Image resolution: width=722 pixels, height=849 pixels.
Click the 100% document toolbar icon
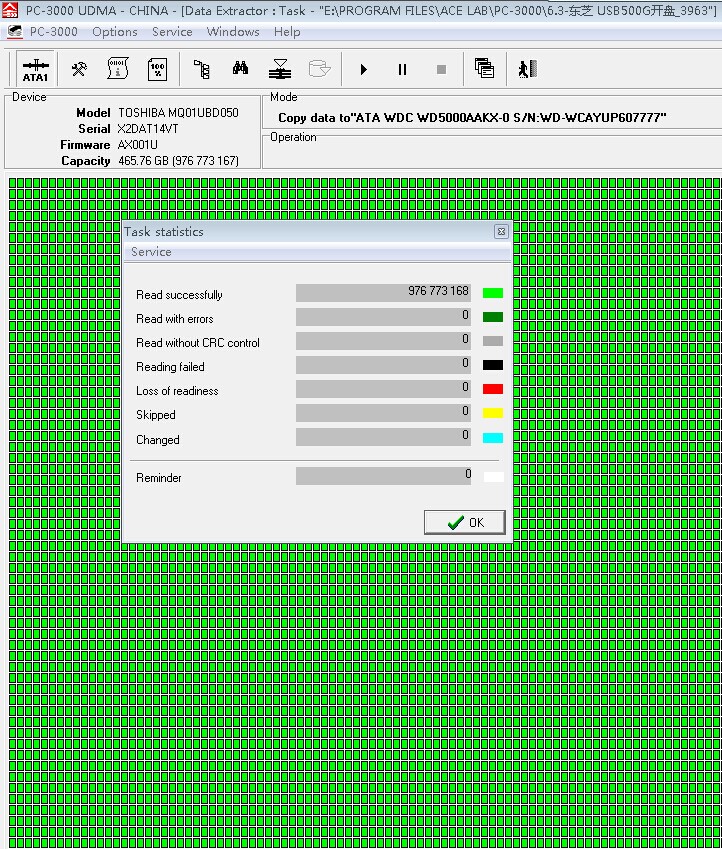(157, 69)
